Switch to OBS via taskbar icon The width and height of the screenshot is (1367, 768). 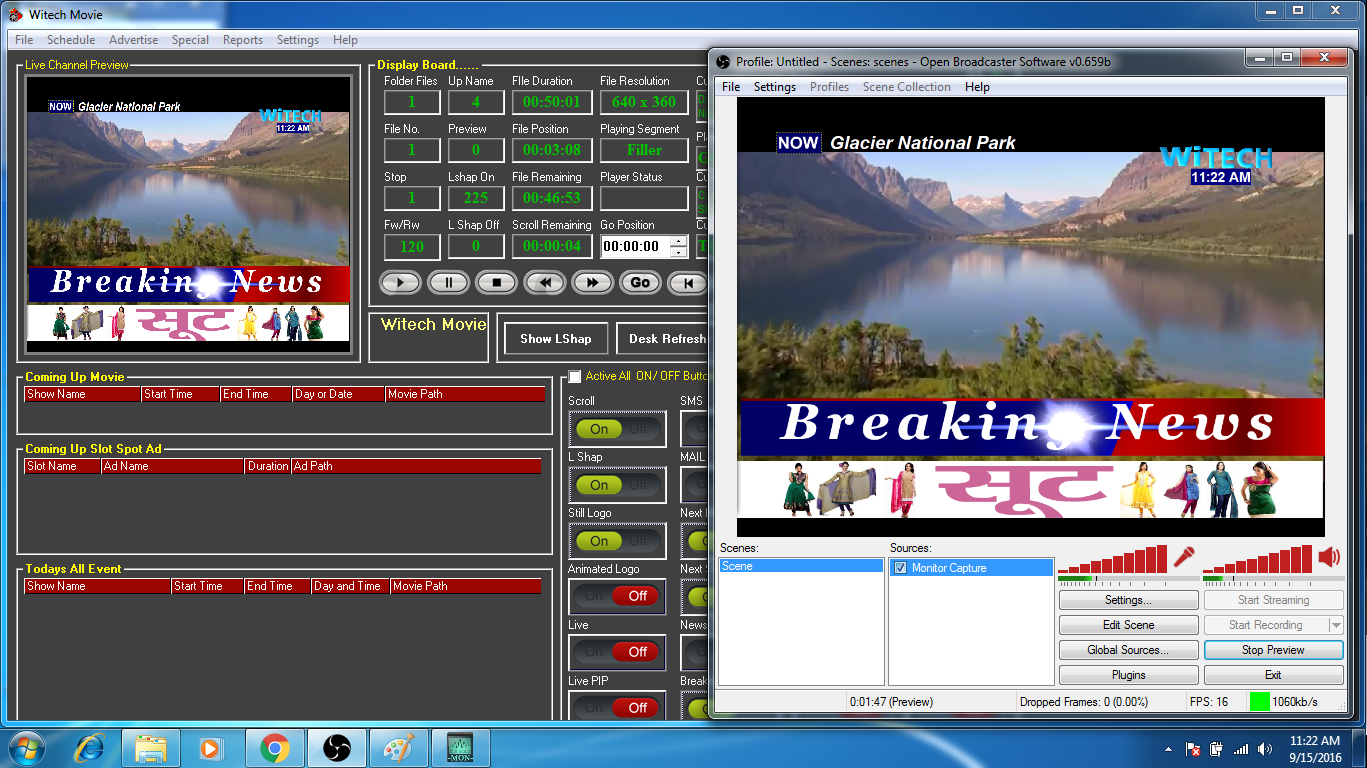coord(337,748)
